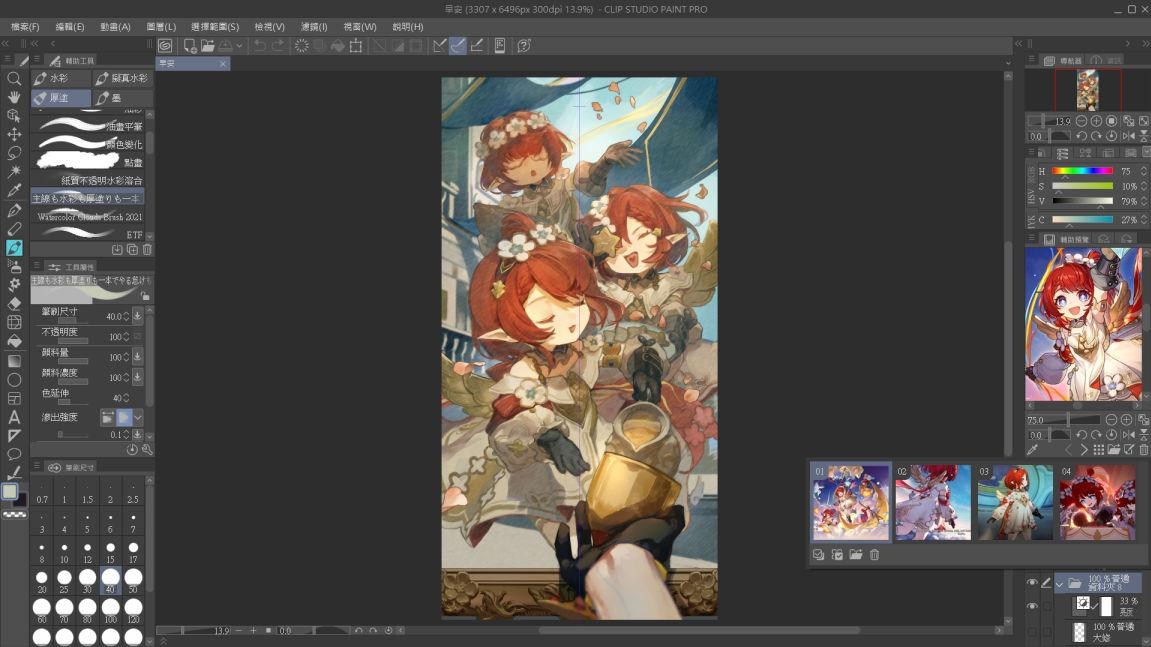Image resolution: width=1151 pixels, height=647 pixels.
Task: Choose brush size preset 100
Action: [110, 609]
